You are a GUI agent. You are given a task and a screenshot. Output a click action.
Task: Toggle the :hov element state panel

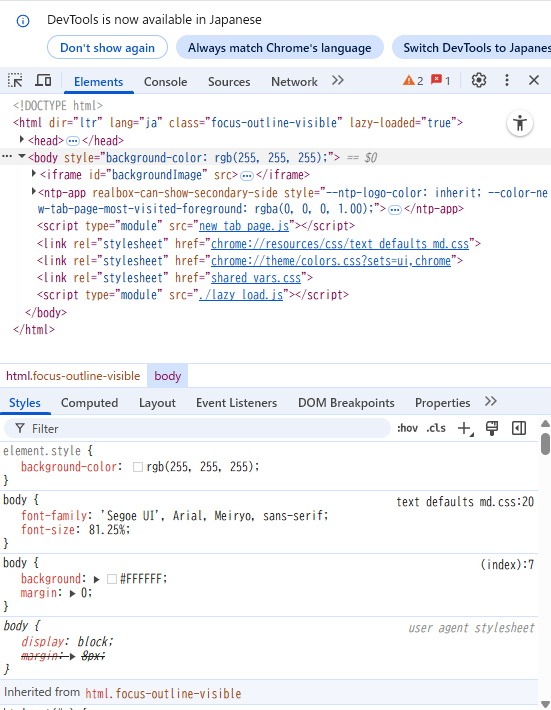click(x=407, y=428)
